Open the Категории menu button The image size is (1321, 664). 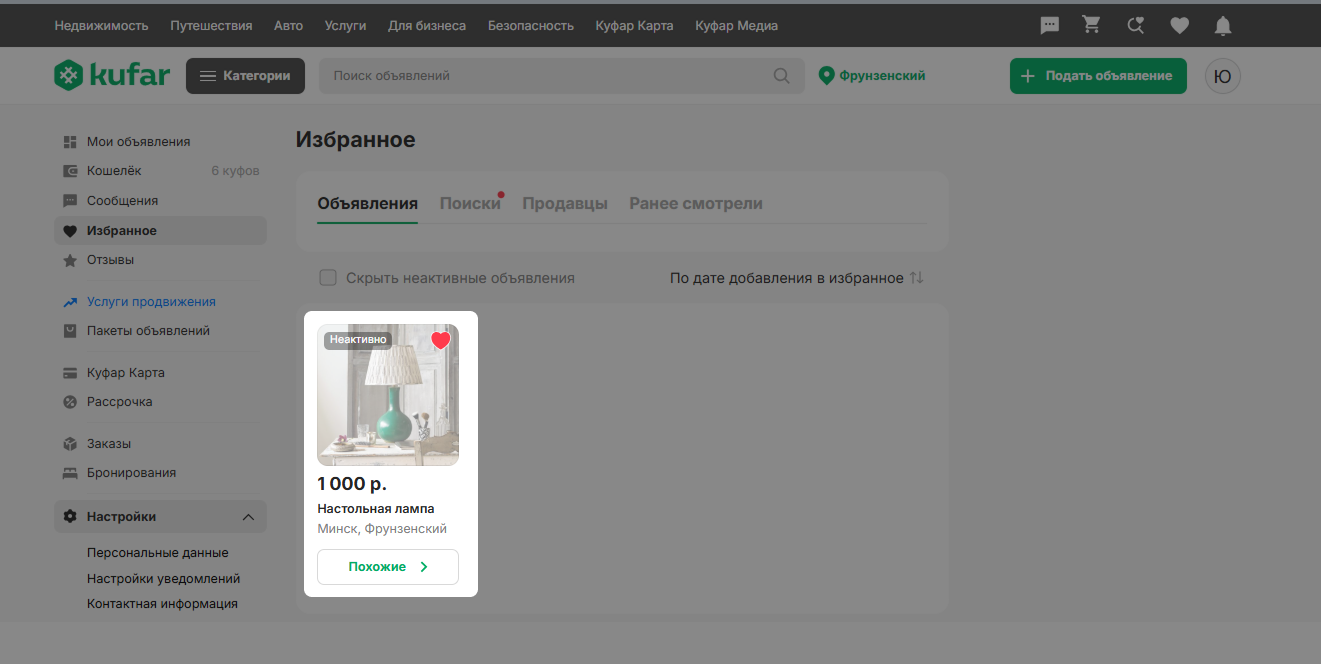(x=245, y=76)
